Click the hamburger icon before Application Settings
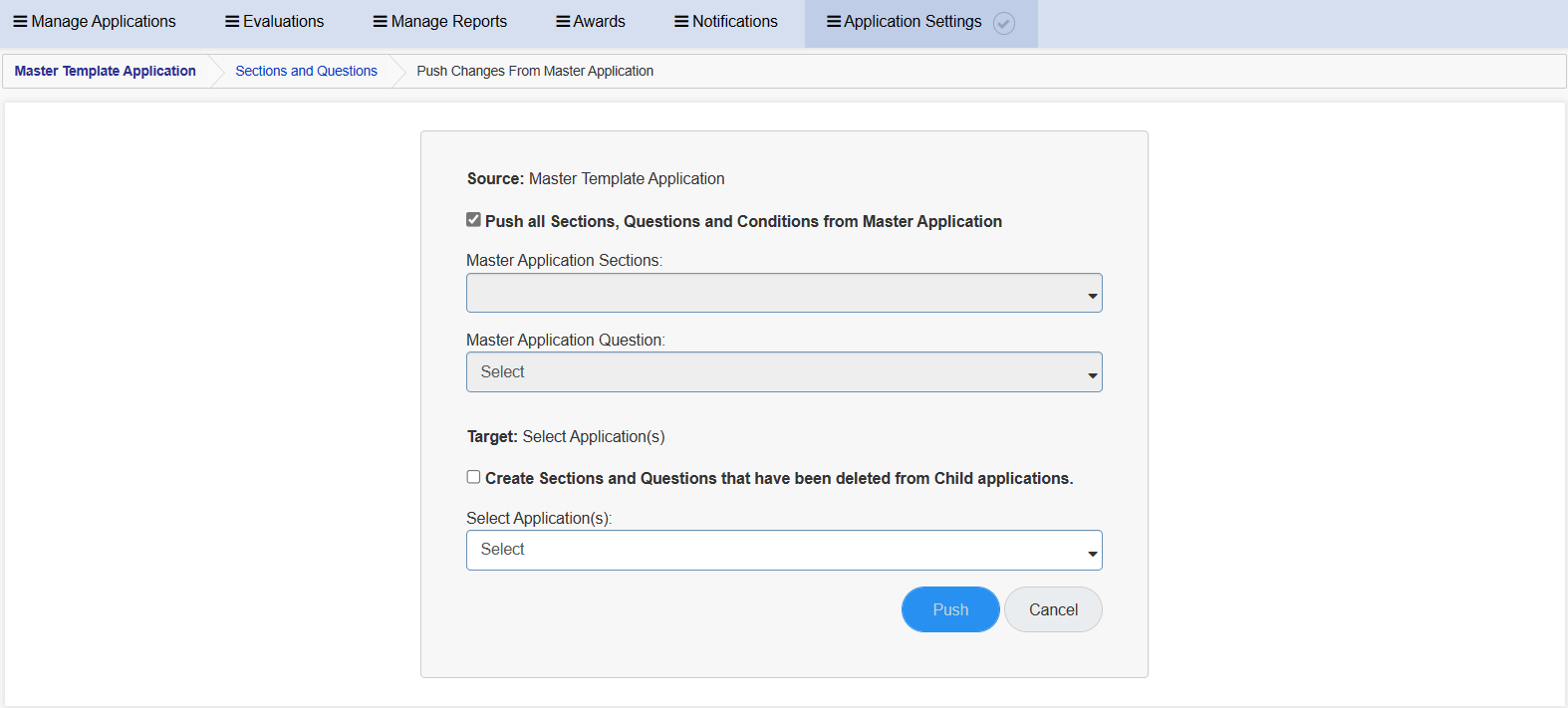This screenshot has width=1568, height=708. (x=834, y=22)
